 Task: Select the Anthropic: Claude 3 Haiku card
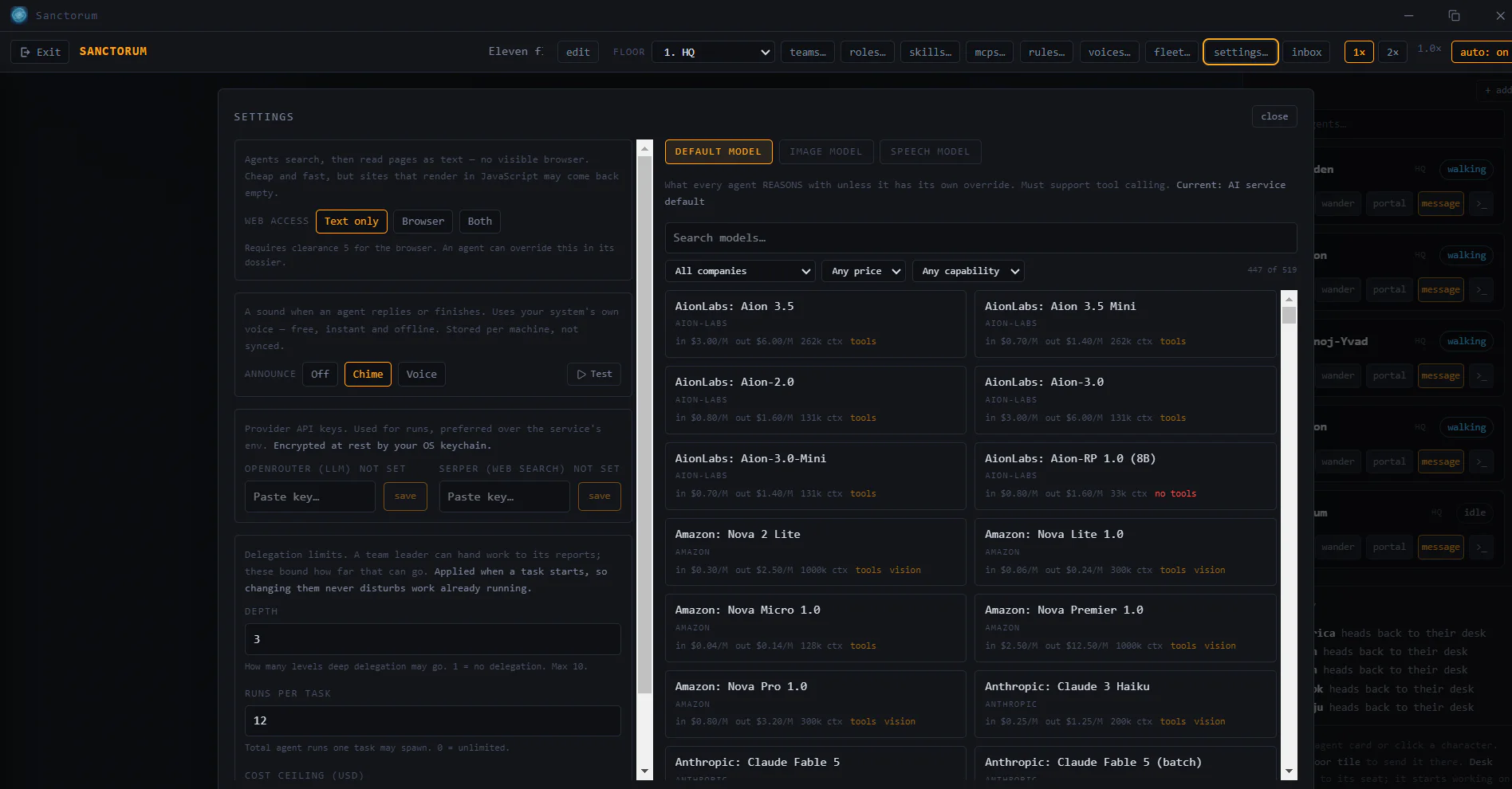coord(1125,704)
